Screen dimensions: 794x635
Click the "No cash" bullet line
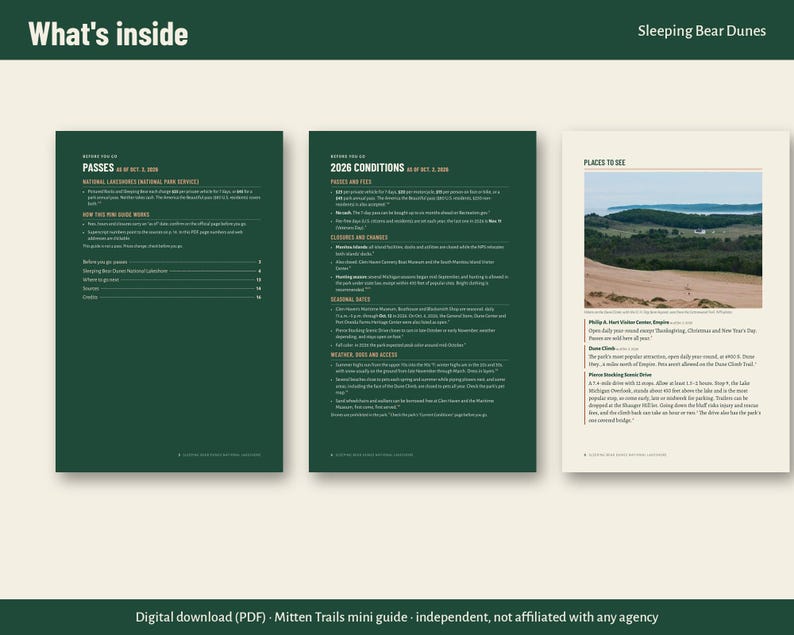coord(412,213)
